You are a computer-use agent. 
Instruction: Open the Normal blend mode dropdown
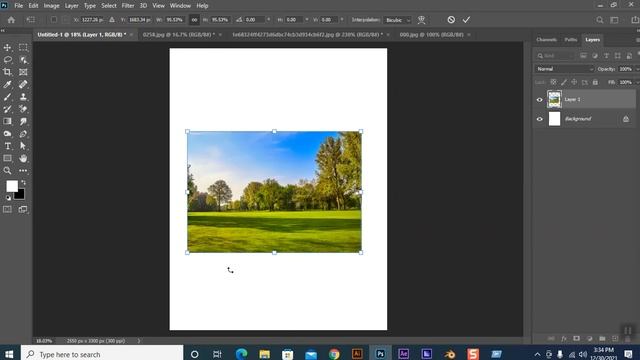[564, 69]
